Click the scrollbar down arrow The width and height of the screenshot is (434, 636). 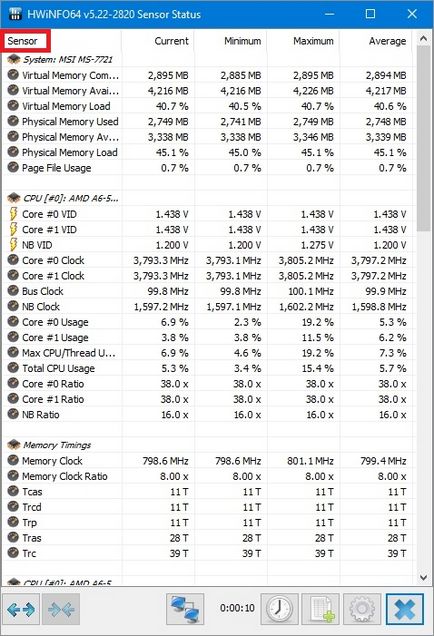click(x=423, y=577)
